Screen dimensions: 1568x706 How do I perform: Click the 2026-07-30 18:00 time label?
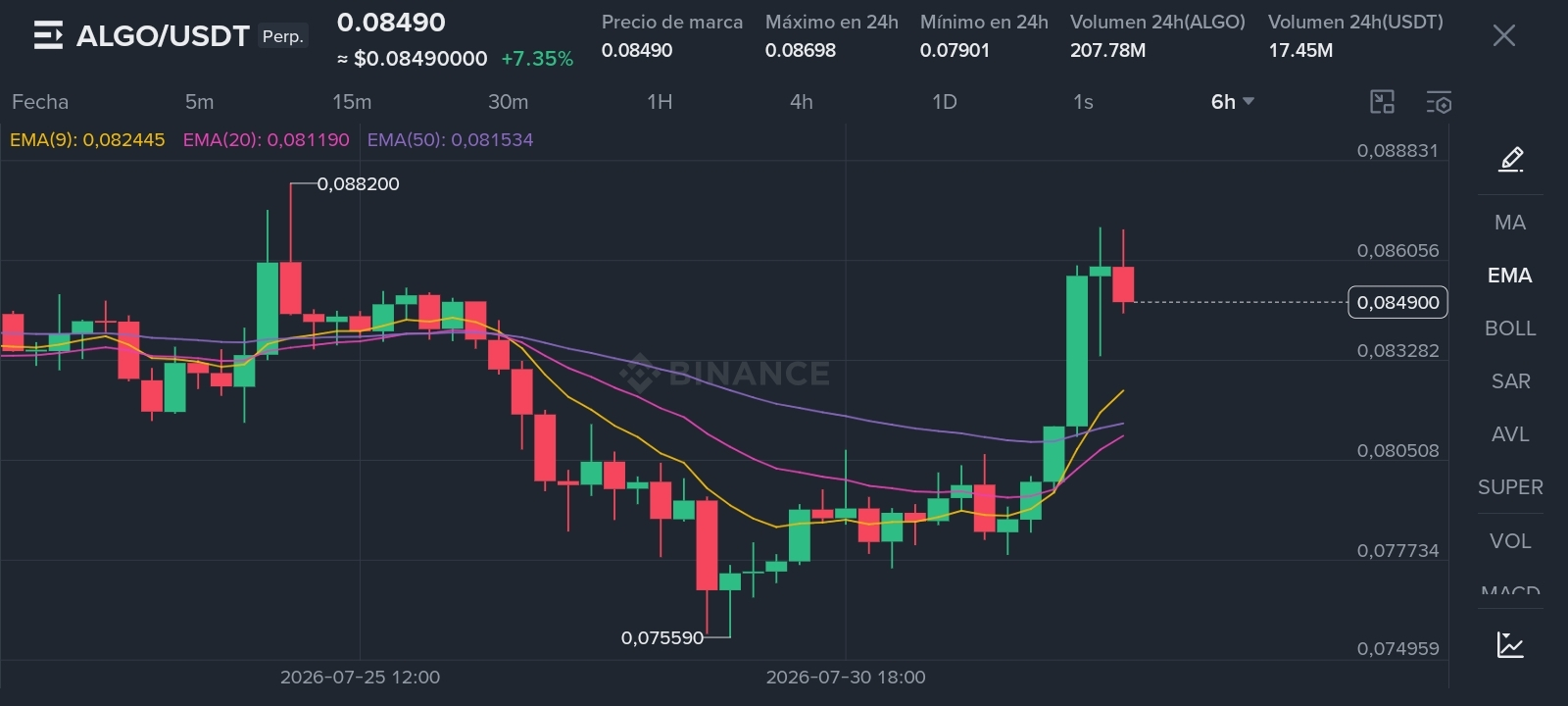pyautogui.click(x=846, y=678)
